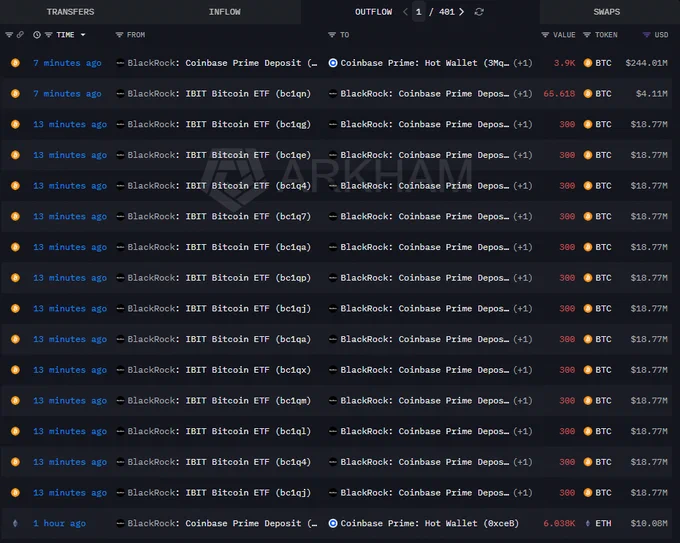Click the BlackRock logo in the TO column of the bc1qp row
The image size is (680, 543).
pos(333,278)
